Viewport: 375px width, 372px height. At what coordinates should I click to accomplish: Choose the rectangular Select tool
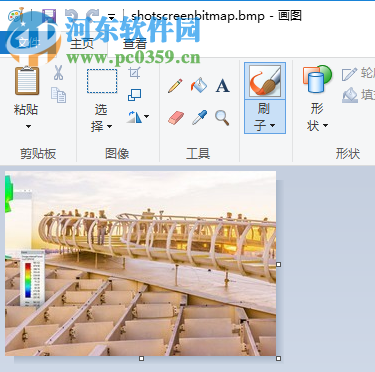point(102,81)
